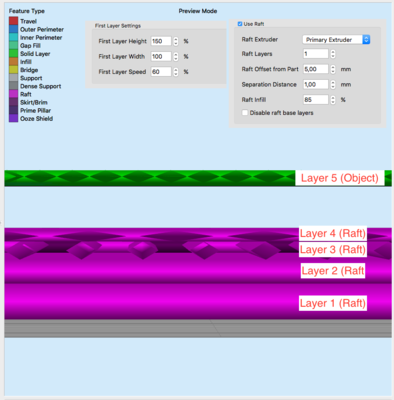Click the Raft Infill stepper arrows
The height and width of the screenshot is (400, 394).
click(x=333, y=100)
